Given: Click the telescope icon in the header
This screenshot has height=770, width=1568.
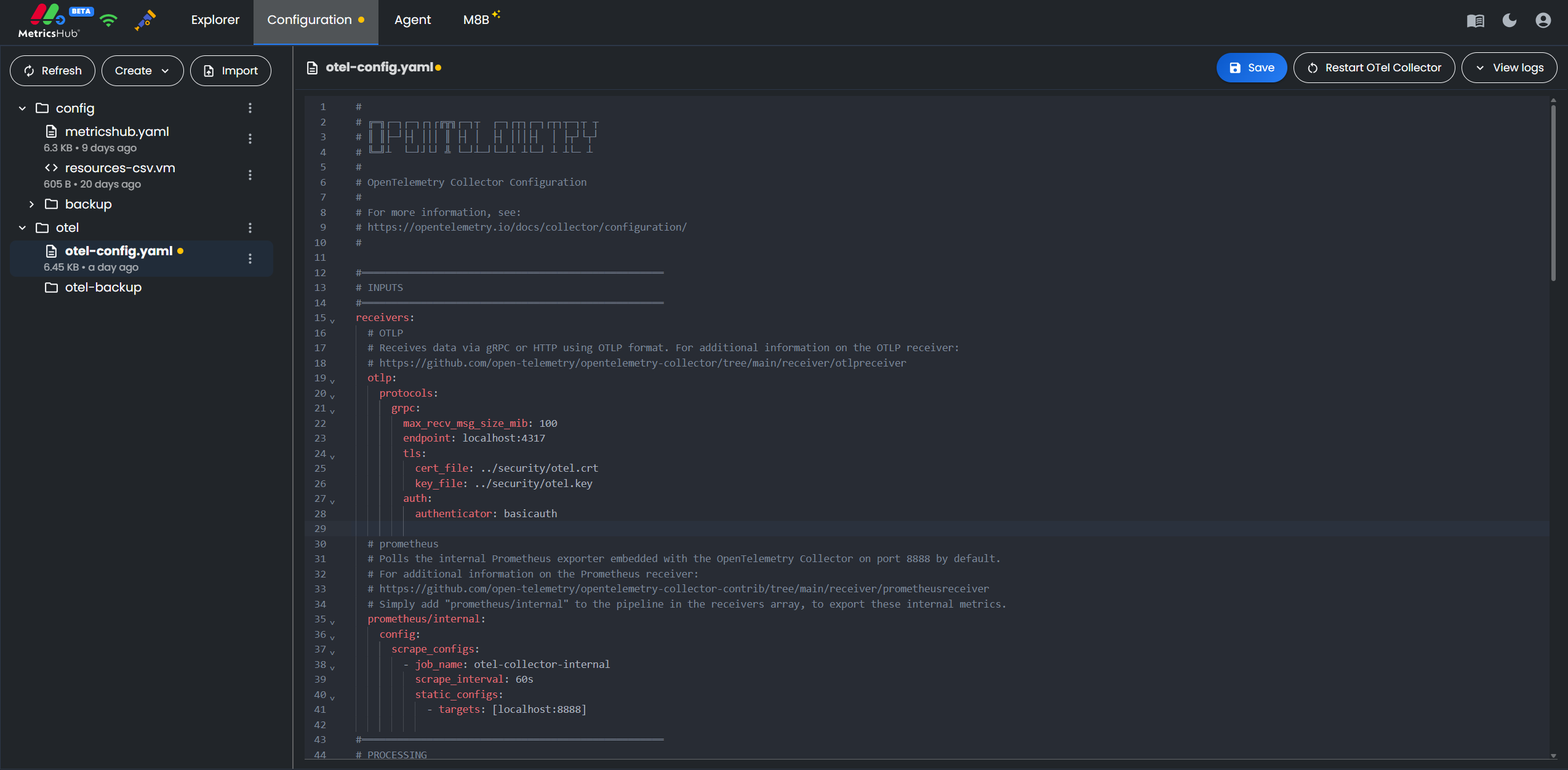Looking at the screenshot, I should click(145, 22).
